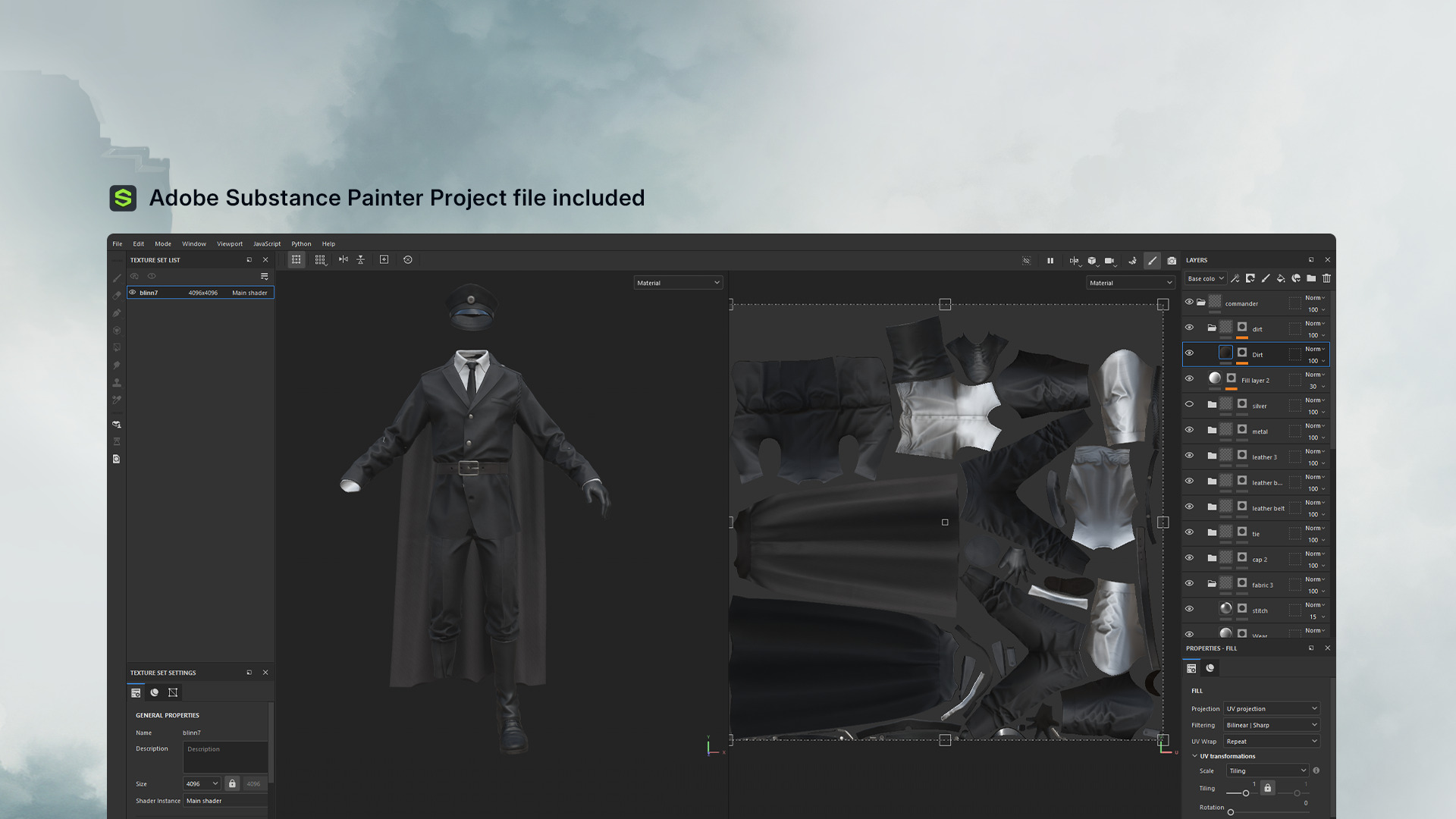Create a new folder in Layers
The image size is (1456, 819).
1311,279
